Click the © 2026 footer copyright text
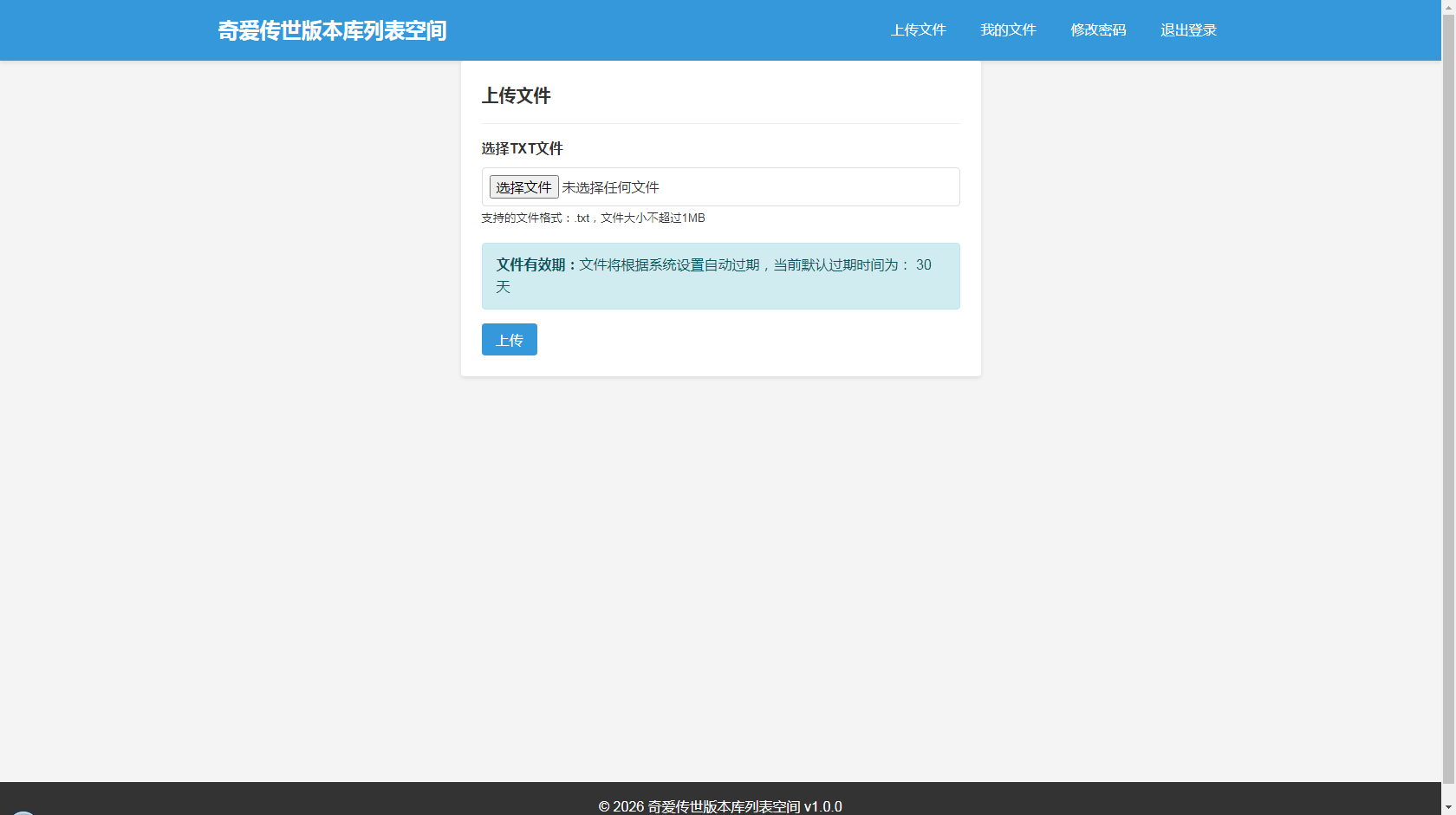The image size is (1456, 815). [x=621, y=806]
